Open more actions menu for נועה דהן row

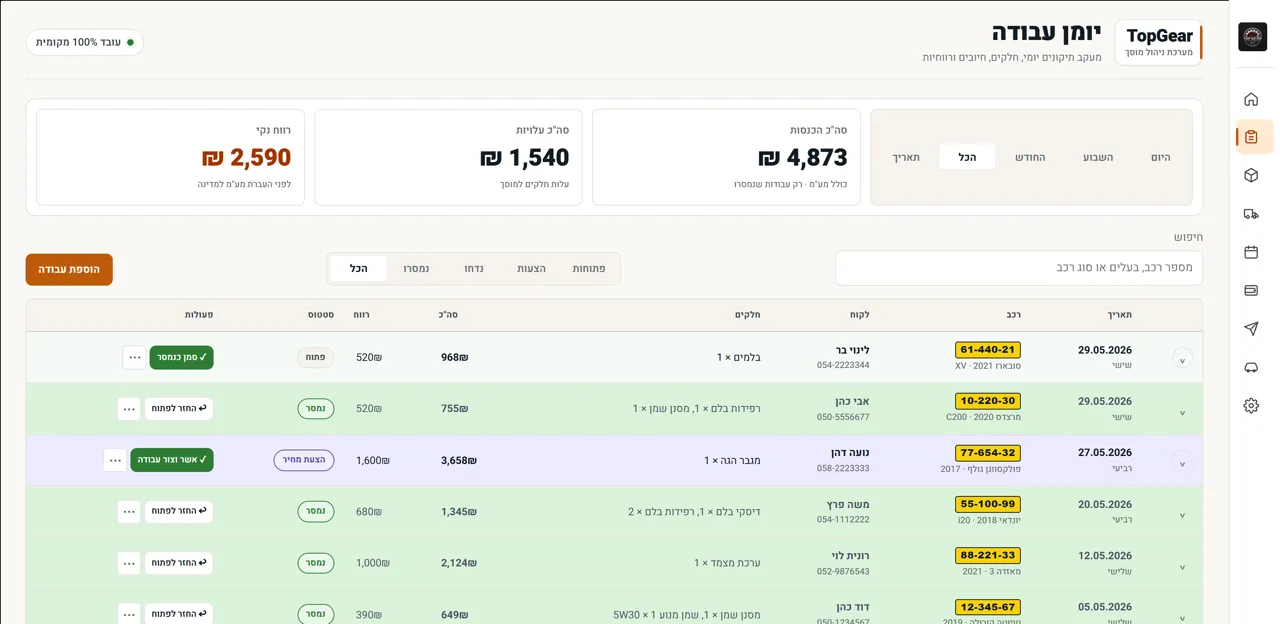pos(115,460)
